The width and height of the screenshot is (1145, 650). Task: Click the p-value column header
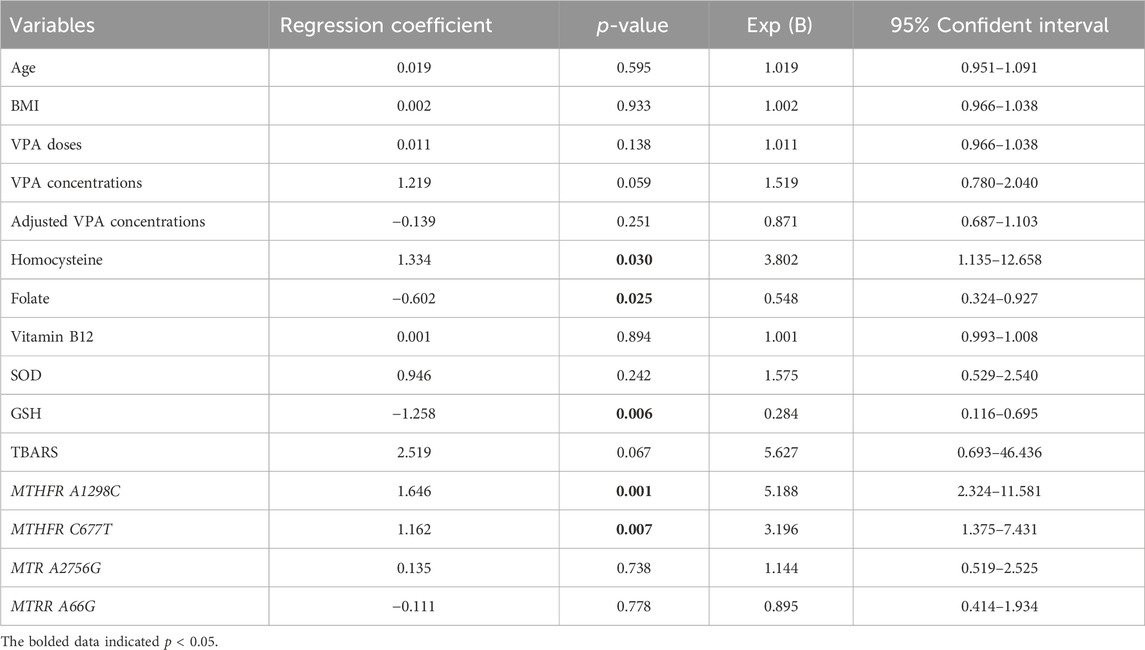[x=632, y=26]
